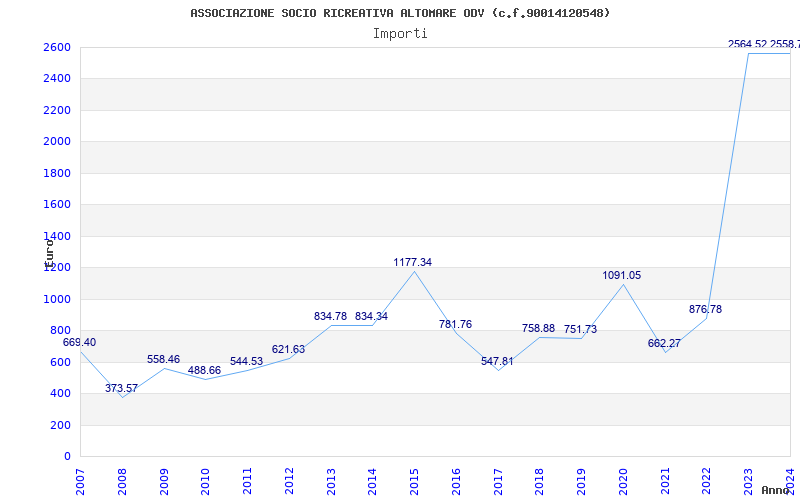800x500 pixels.
Task: Click the 621.63 value label
Action: [x=288, y=349]
